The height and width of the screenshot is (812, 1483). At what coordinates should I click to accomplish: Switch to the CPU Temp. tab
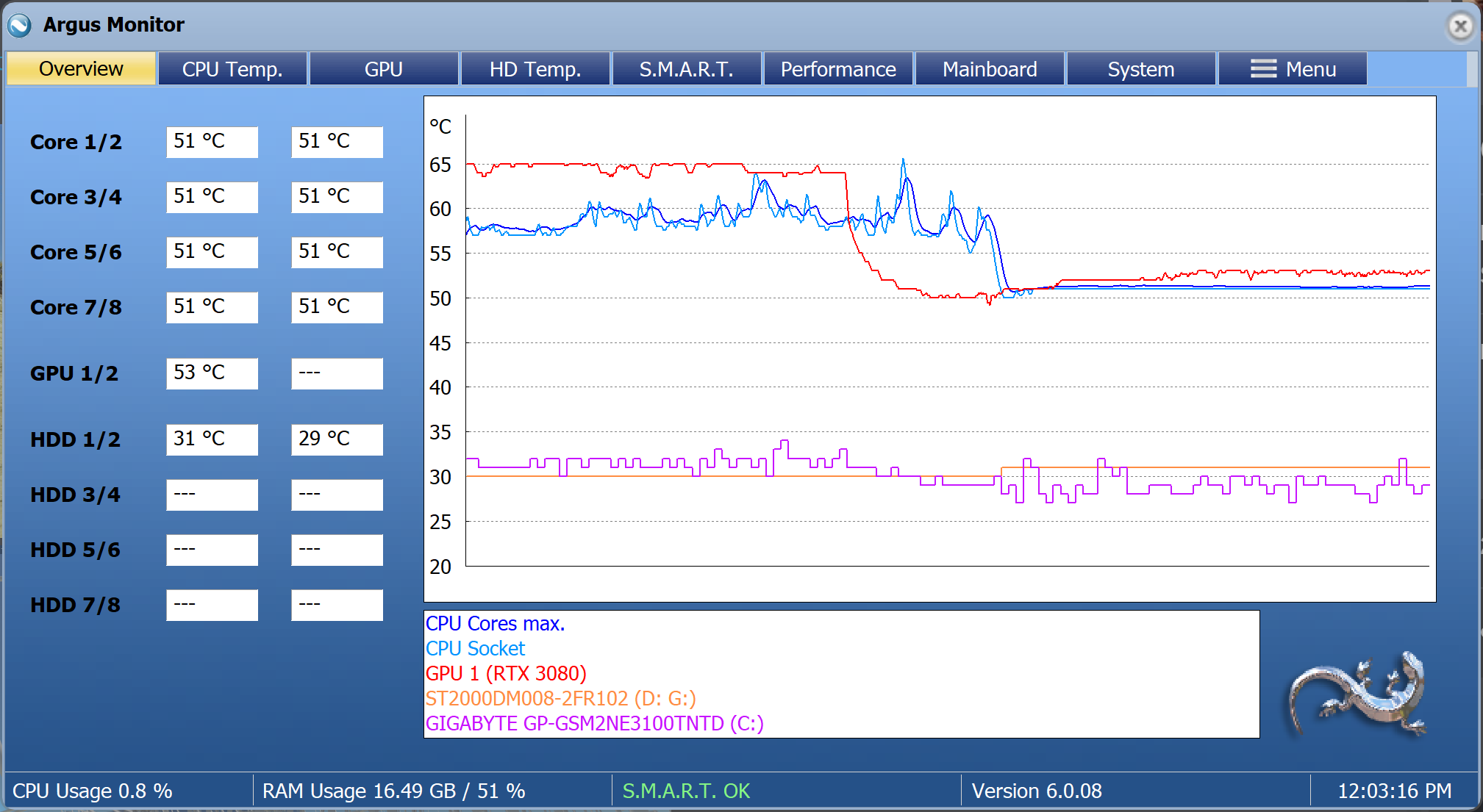(232, 68)
